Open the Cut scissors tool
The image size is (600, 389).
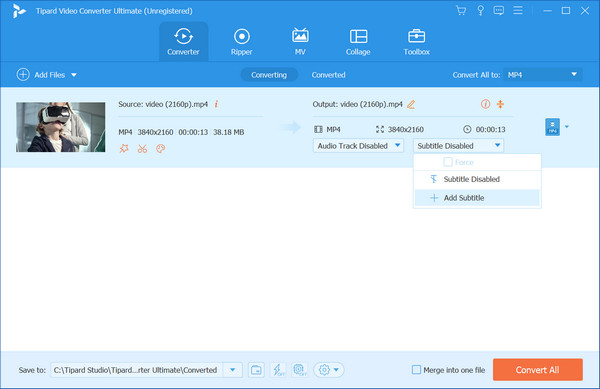pyautogui.click(x=142, y=148)
